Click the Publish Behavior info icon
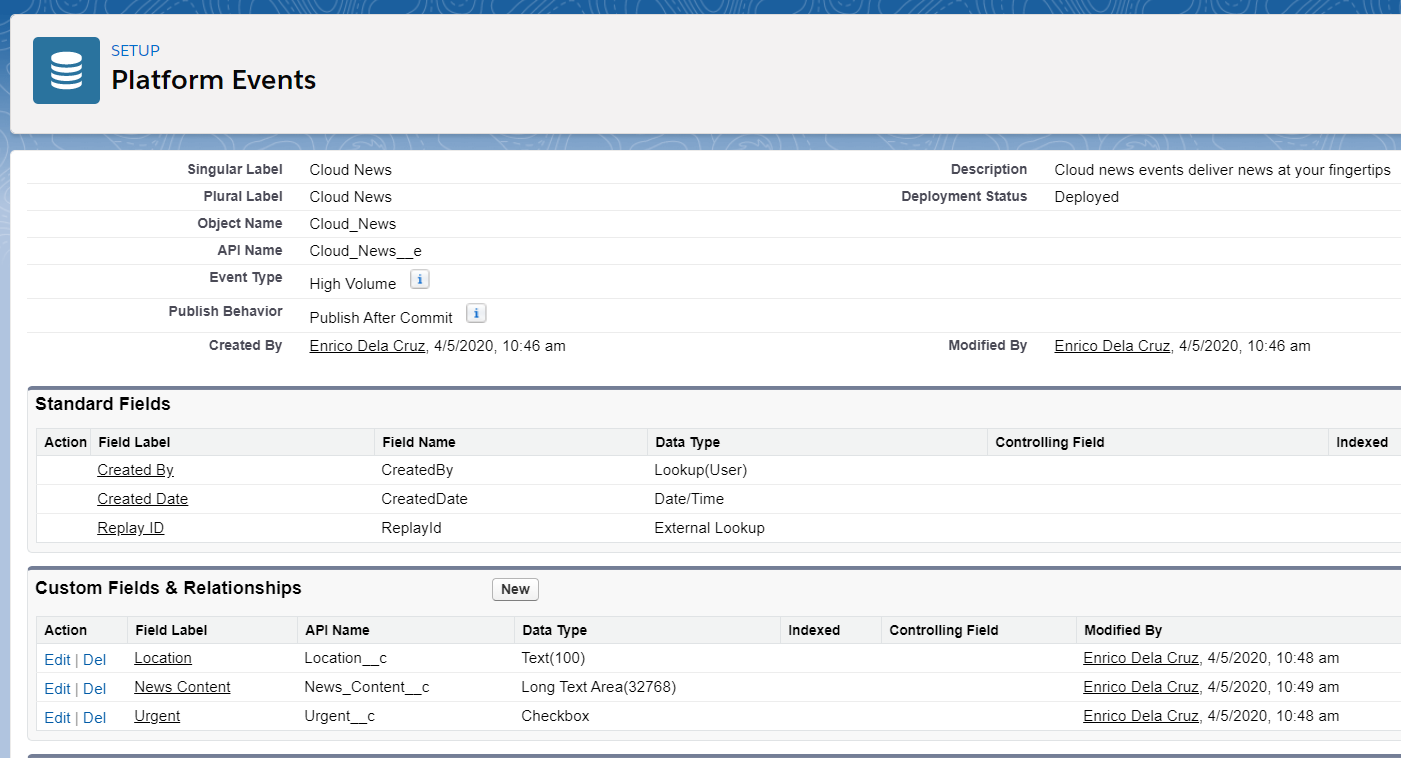Image resolution: width=1401 pixels, height=758 pixels. click(477, 314)
